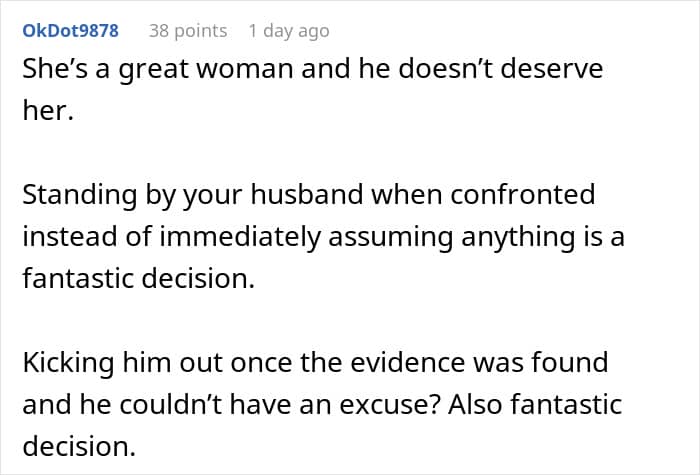Image resolution: width=700 pixels, height=475 pixels.
Task: Click the line beginning instead of immediately assuming
Action: click(323, 237)
